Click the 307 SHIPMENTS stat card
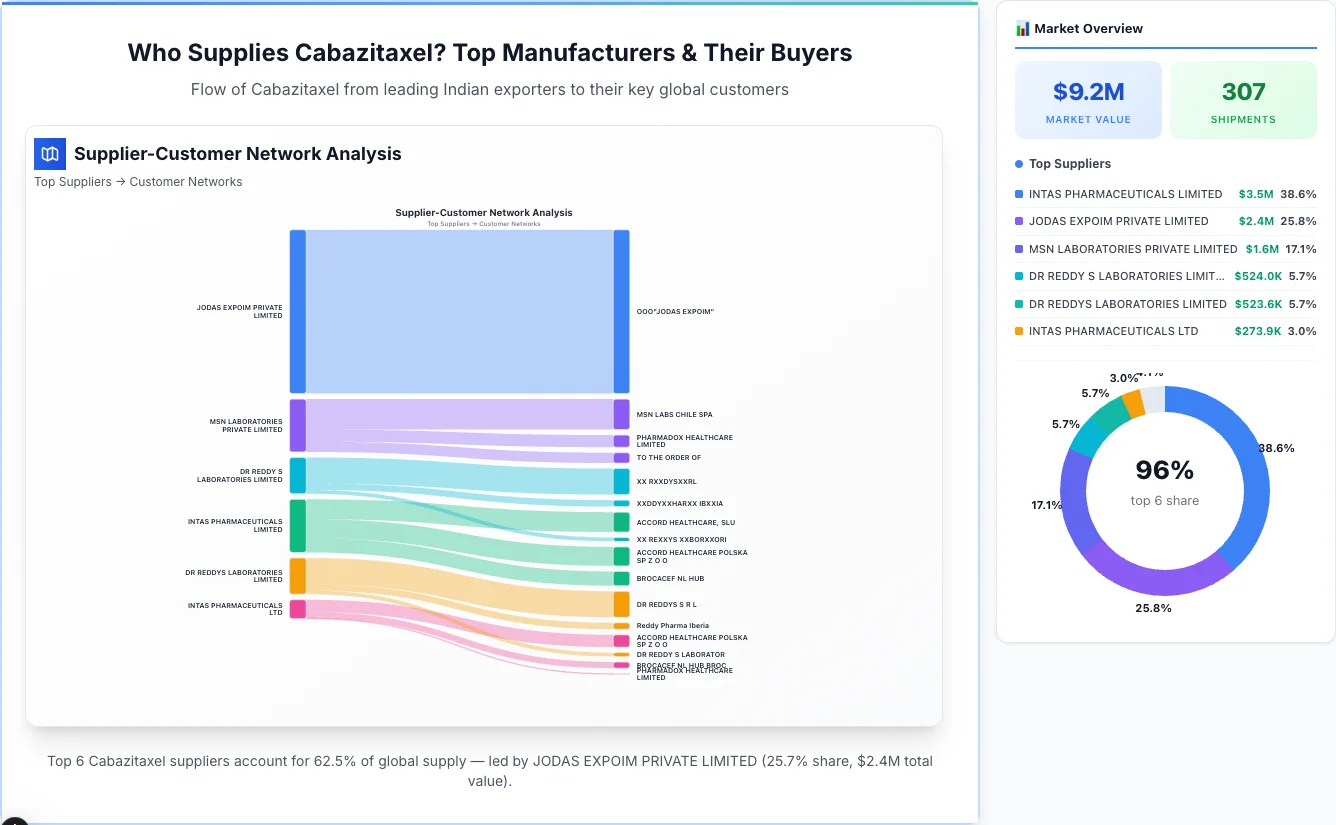 coord(1243,99)
